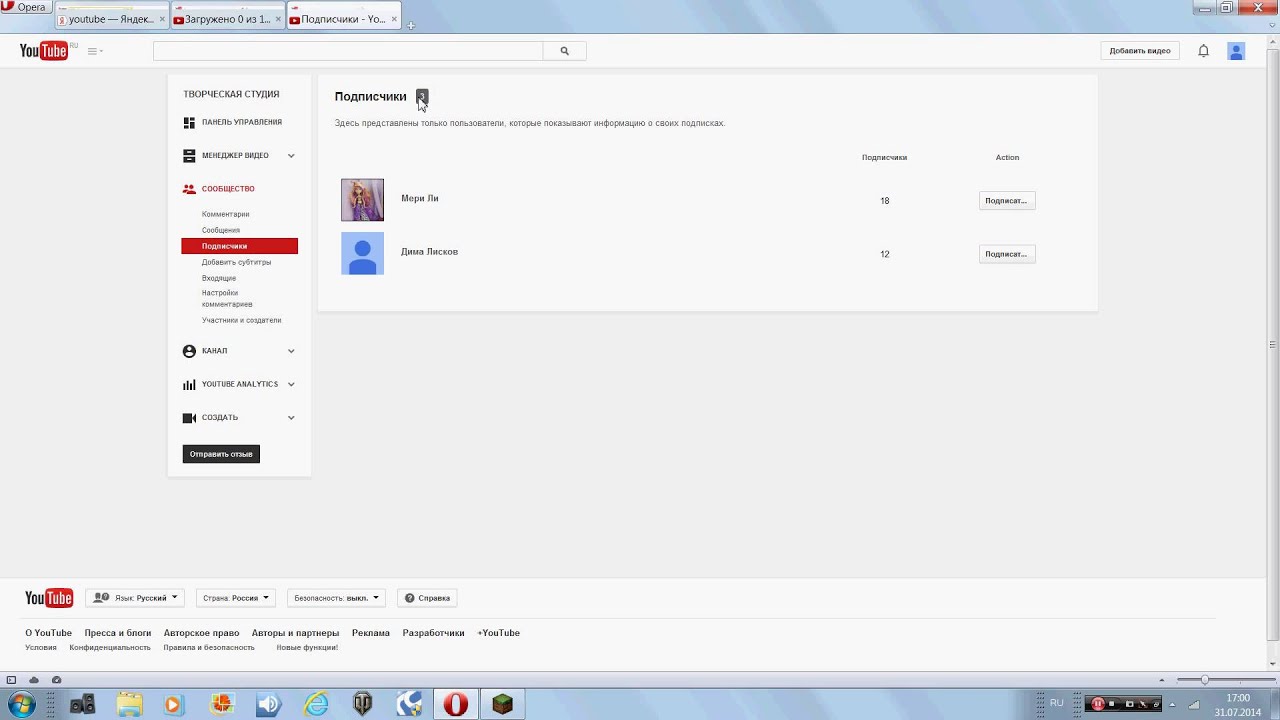Screen dimensions: 1280x720
Task: Click the Opera Link cloud icon
Action: point(34,680)
